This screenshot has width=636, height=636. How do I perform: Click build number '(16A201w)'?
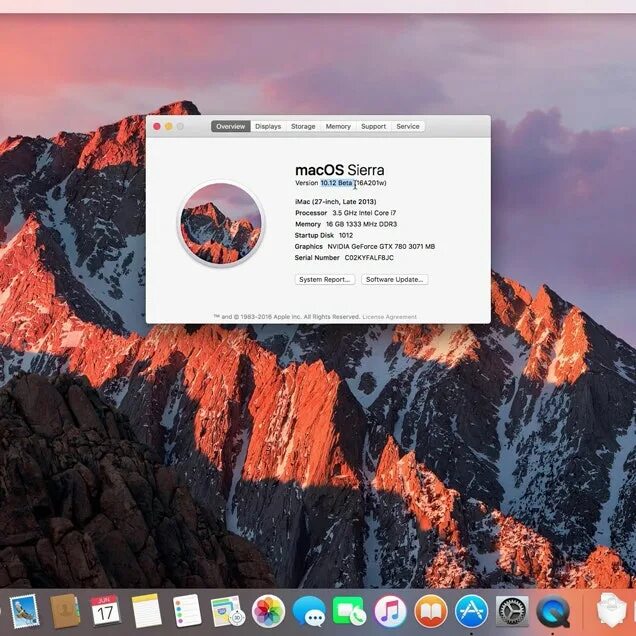371,183
